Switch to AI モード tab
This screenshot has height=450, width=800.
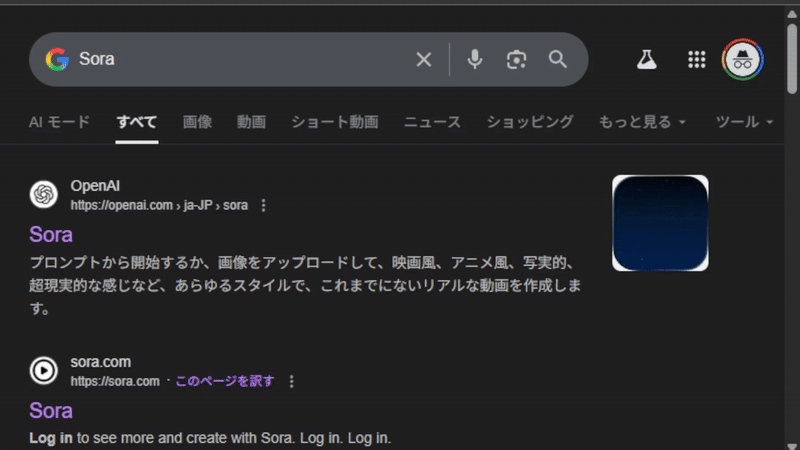click(59, 122)
